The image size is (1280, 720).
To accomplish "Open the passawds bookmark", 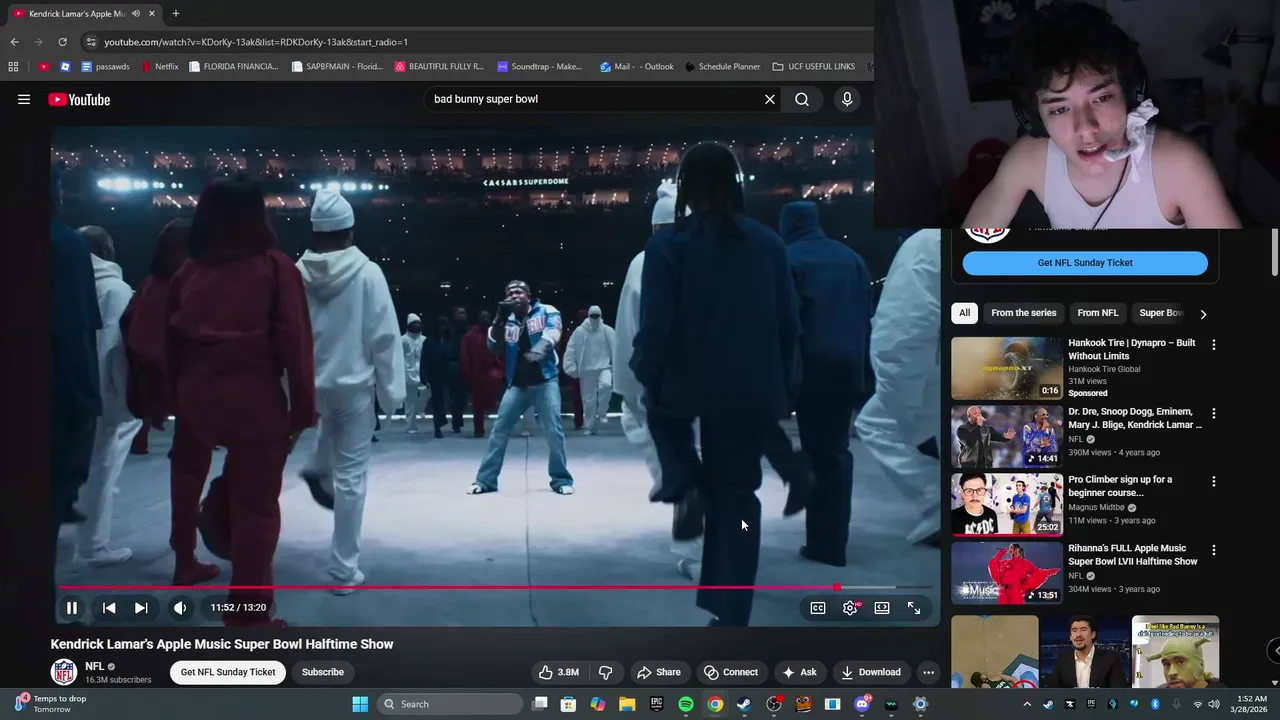I will pos(106,67).
